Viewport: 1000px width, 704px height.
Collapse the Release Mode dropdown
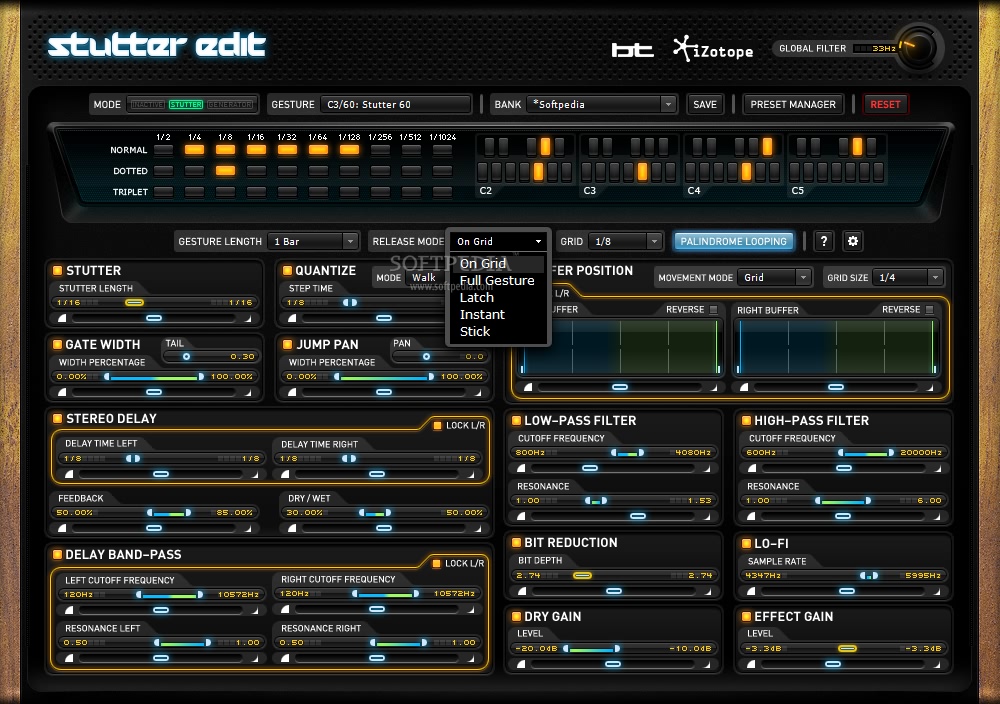tap(499, 241)
